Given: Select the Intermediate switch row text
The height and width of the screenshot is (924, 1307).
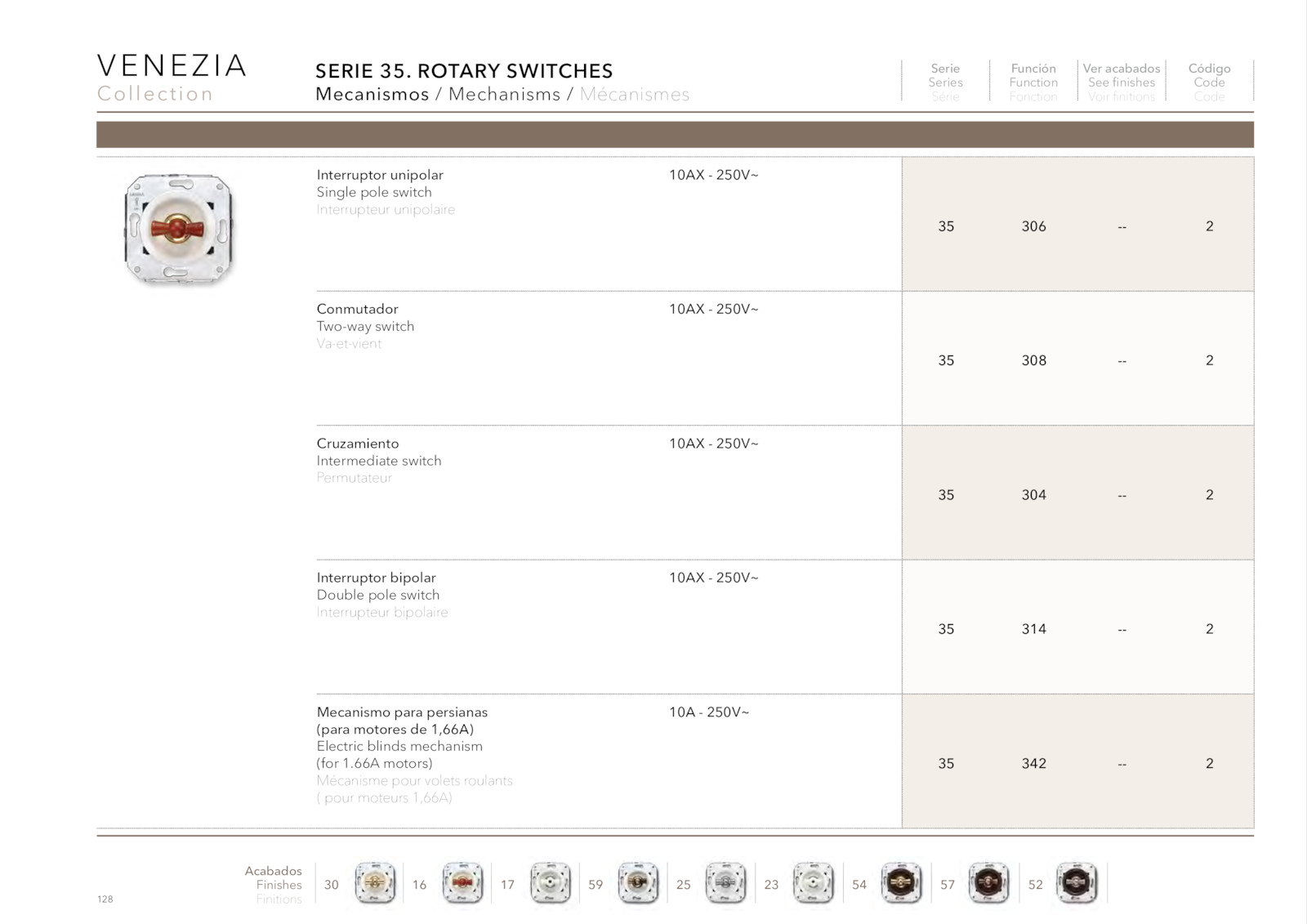Looking at the screenshot, I should tap(379, 461).
